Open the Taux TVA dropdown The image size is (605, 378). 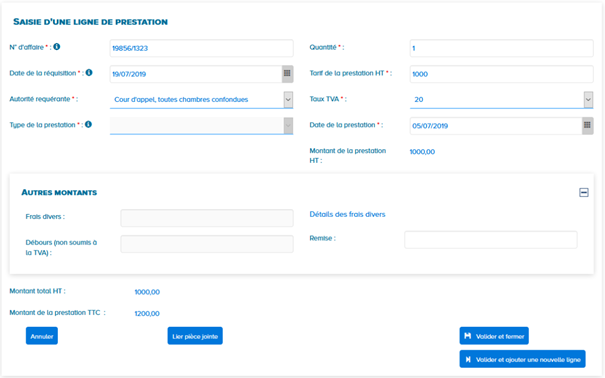pos(588,100)
